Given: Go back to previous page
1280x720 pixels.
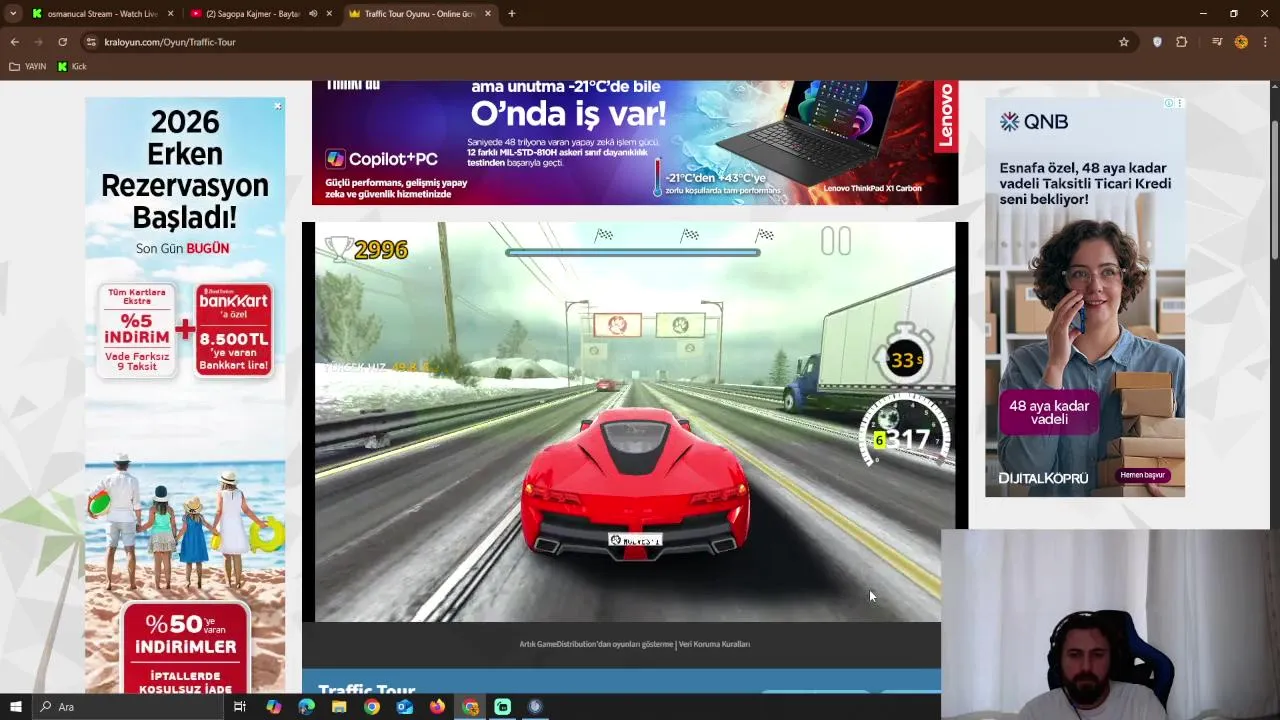Looking at the screenshot, I should [x=14, y=42].
